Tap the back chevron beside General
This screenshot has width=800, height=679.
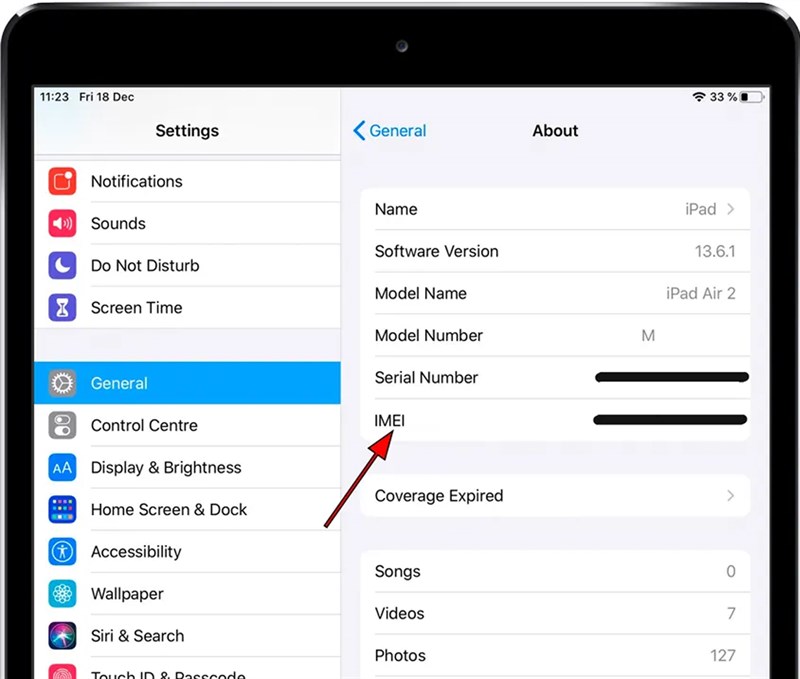click(x=359, y=131)
